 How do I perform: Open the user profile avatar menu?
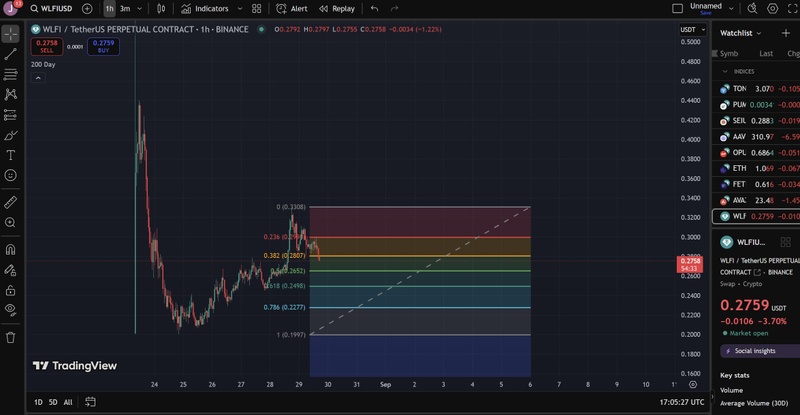click(11, 8)
